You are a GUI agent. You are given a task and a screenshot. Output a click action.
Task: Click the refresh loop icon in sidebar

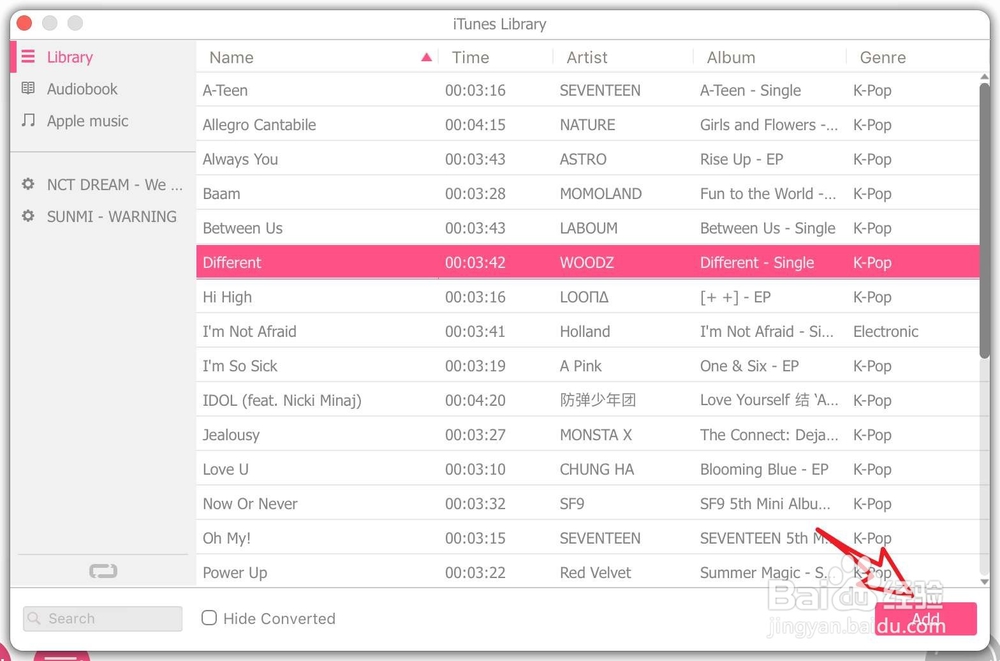pos(103,571)
